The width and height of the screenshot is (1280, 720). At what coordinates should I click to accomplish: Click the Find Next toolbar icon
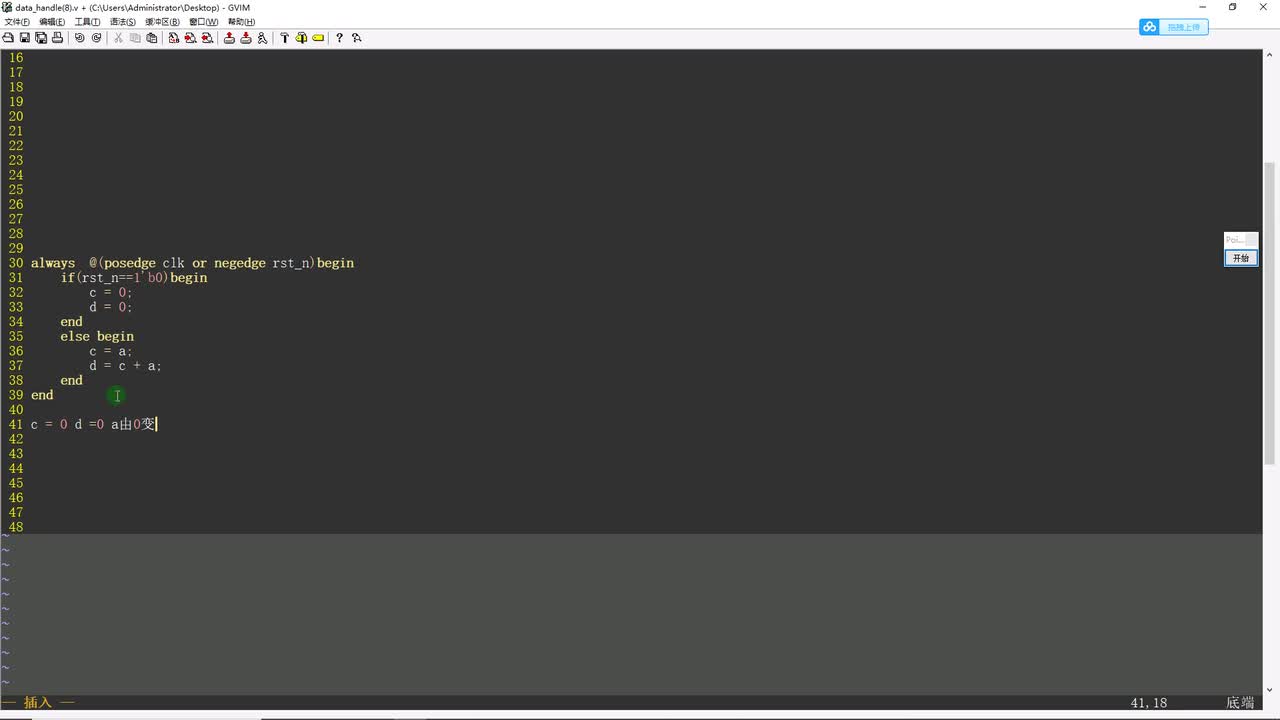pos(190,38)
